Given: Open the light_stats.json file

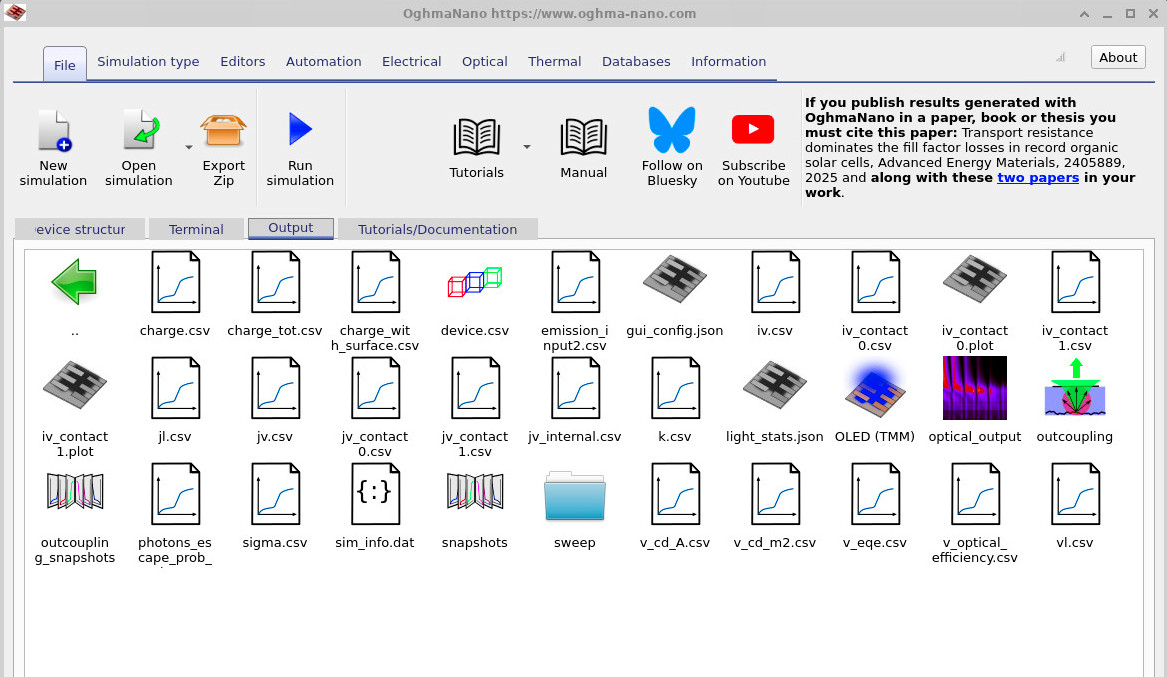Looking at the screenshot, I should coord(774,388).
